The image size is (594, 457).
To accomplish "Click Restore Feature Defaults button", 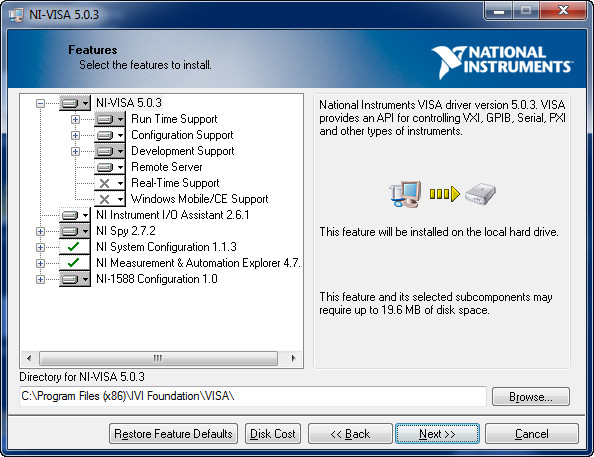I will [174, 434].
